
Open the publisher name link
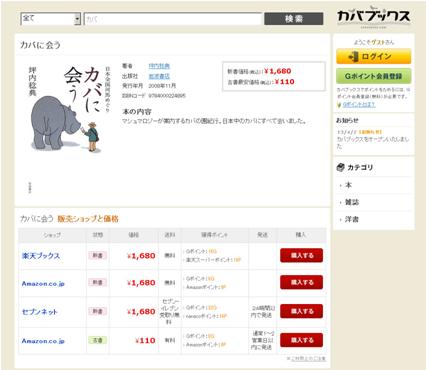[x=159, y=76]
